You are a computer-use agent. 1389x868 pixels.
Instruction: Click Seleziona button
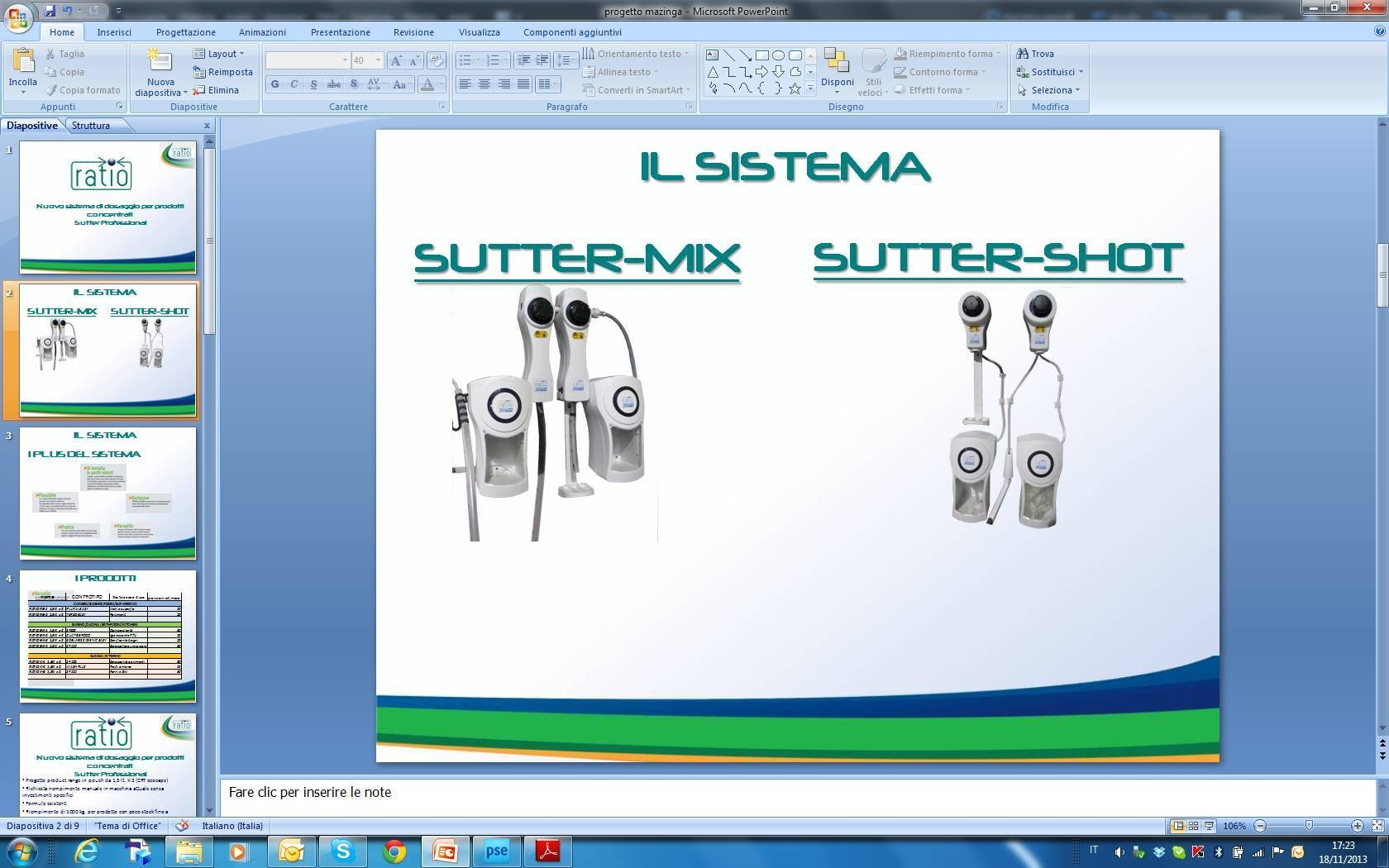click(x=1048, y=90)
